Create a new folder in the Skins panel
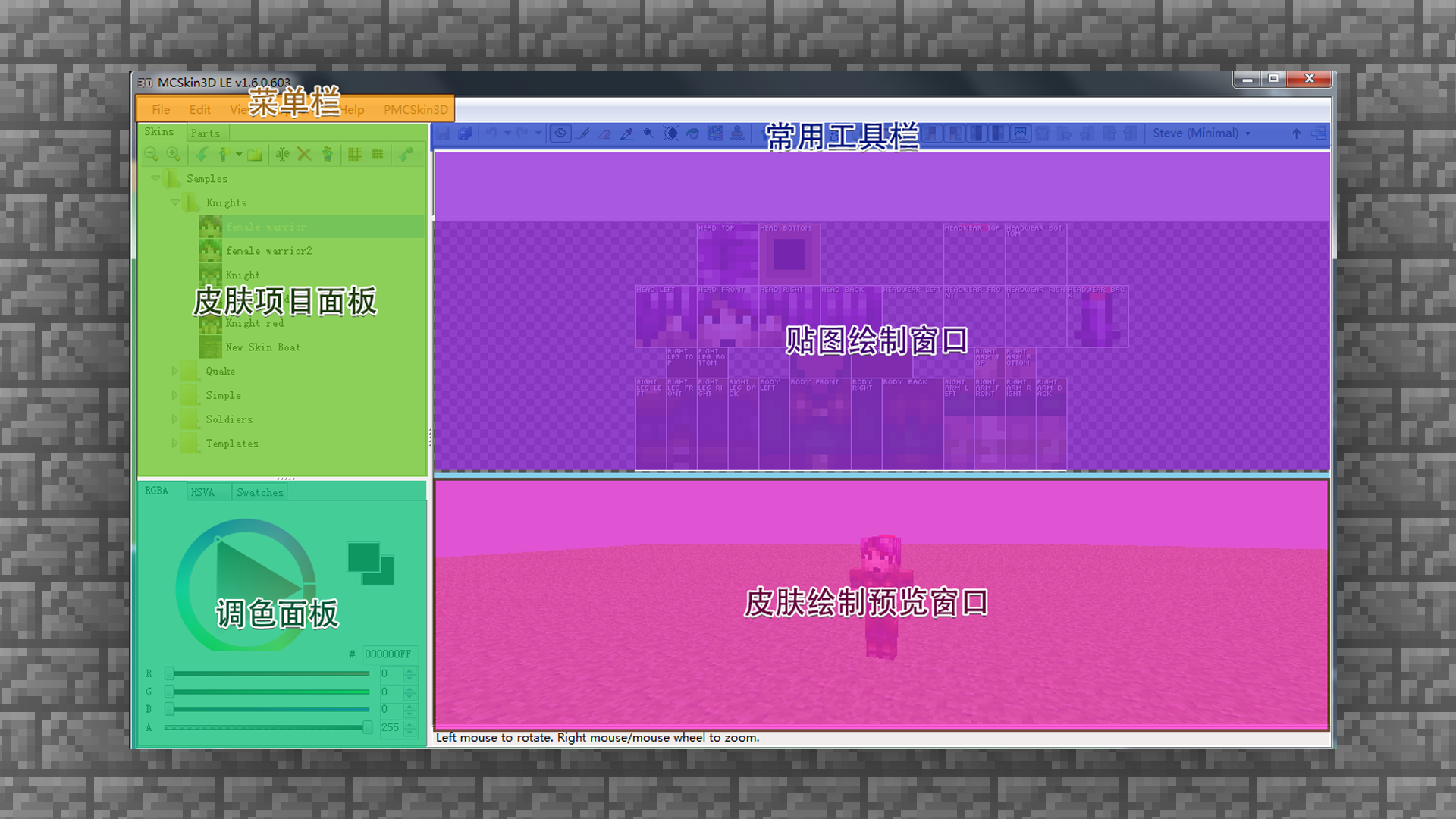 [255, 155]
